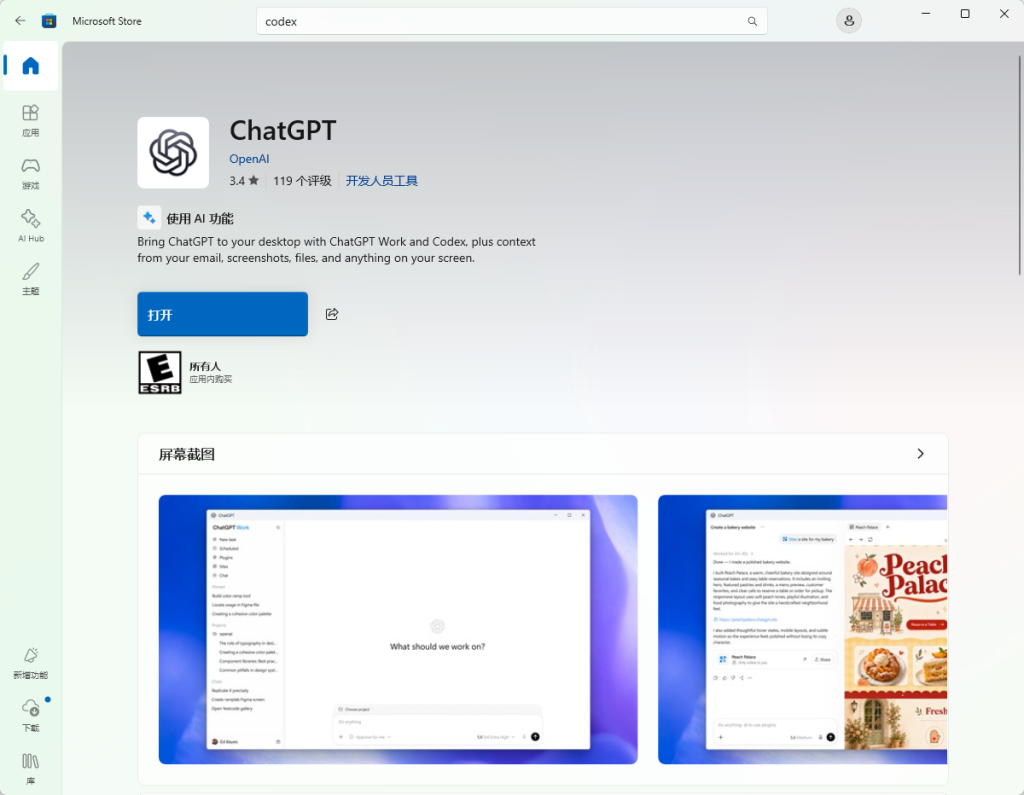Close the Microsoft Store window
Viewport: 1024px width, 795px height.
(1004, 14)
